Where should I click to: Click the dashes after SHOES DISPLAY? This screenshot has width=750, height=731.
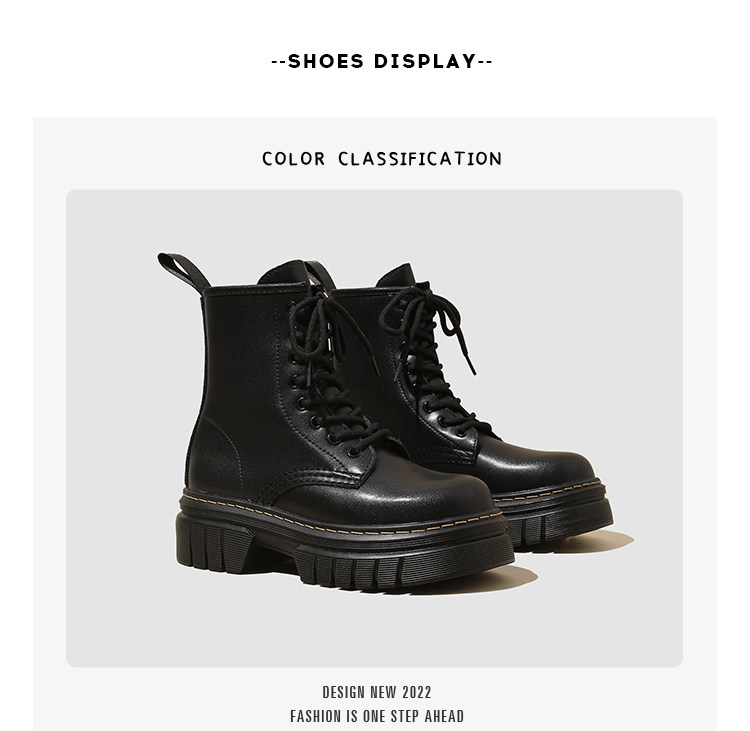coord(485,62)
